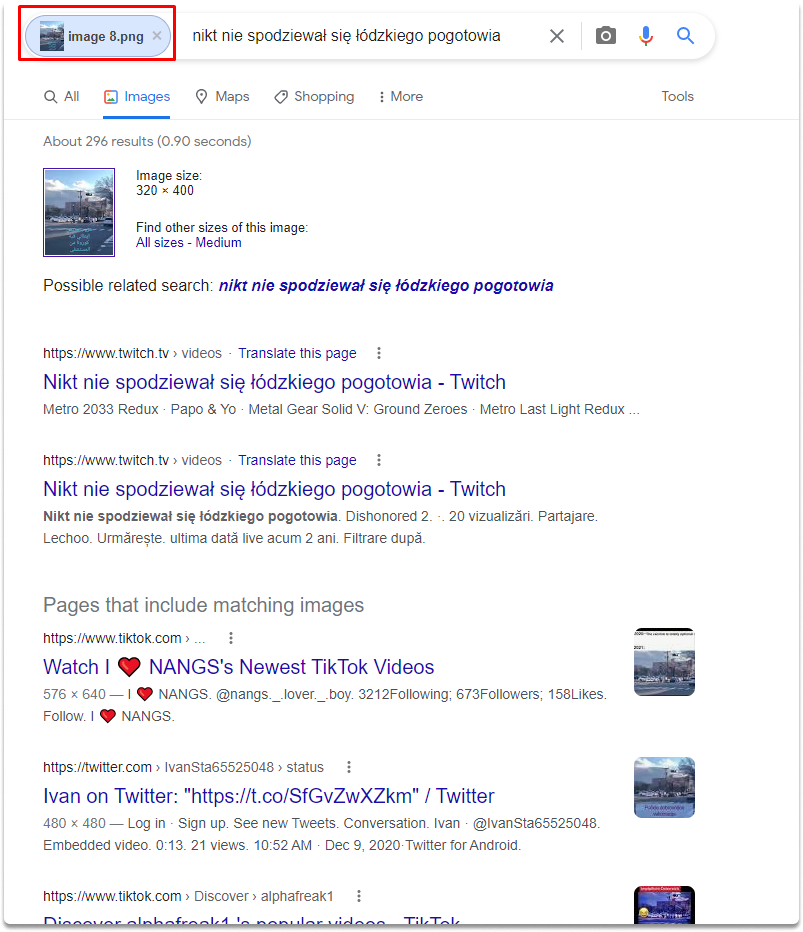Open the options menu for first Twitch result

(x=379, y=353)
